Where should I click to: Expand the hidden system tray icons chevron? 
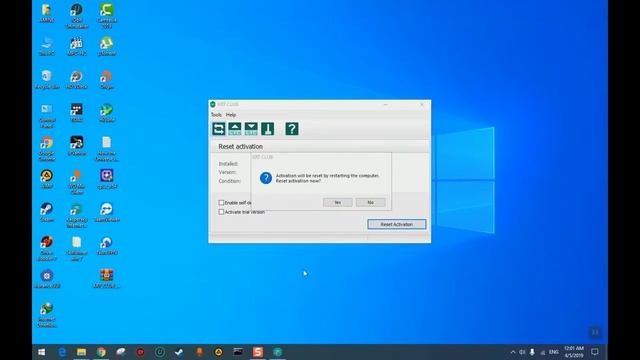click(513, 352)
